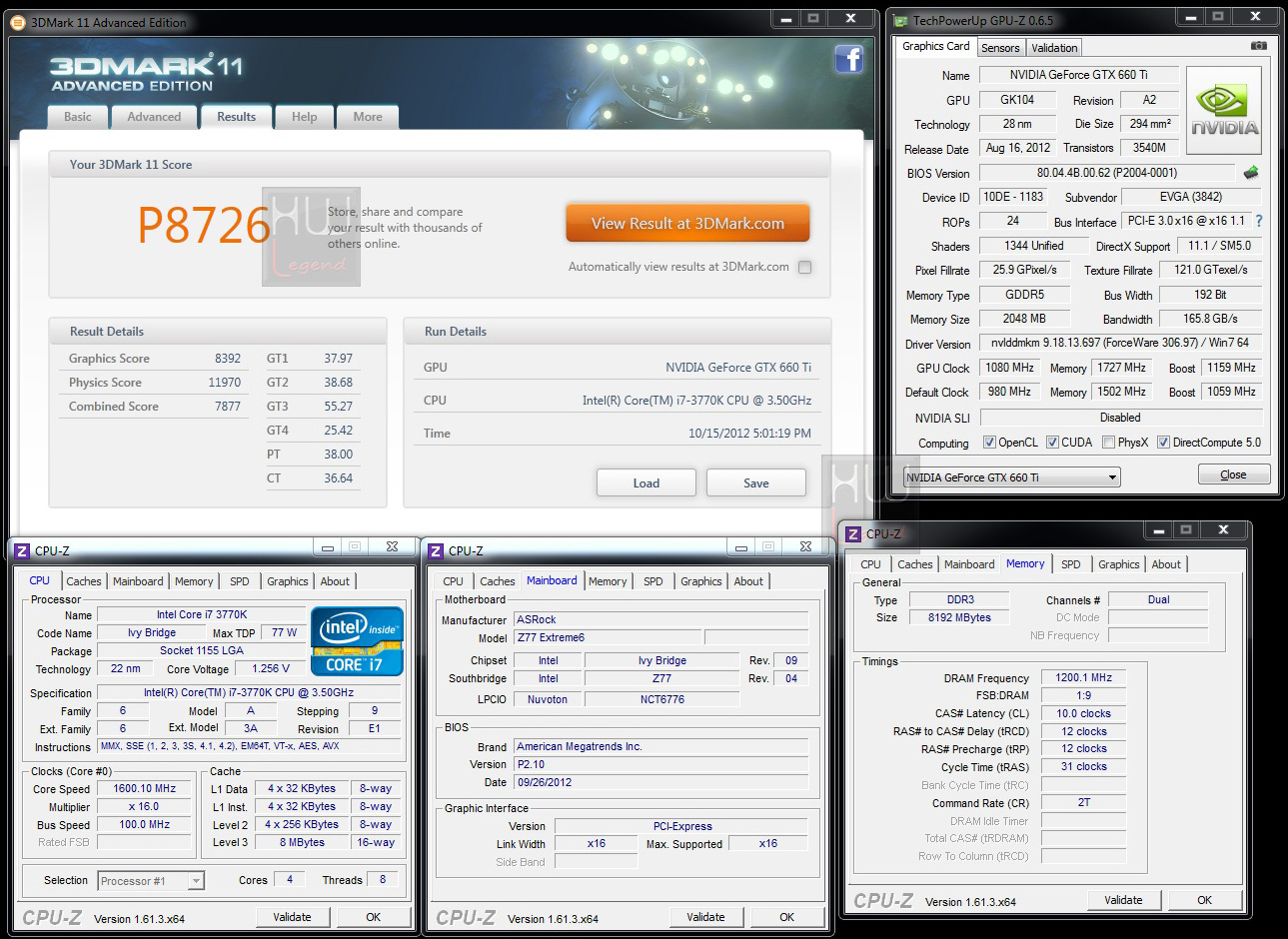Click the Multiplier x 16.0 value
The image size is (1288, 939).
(x=144, y=806)
